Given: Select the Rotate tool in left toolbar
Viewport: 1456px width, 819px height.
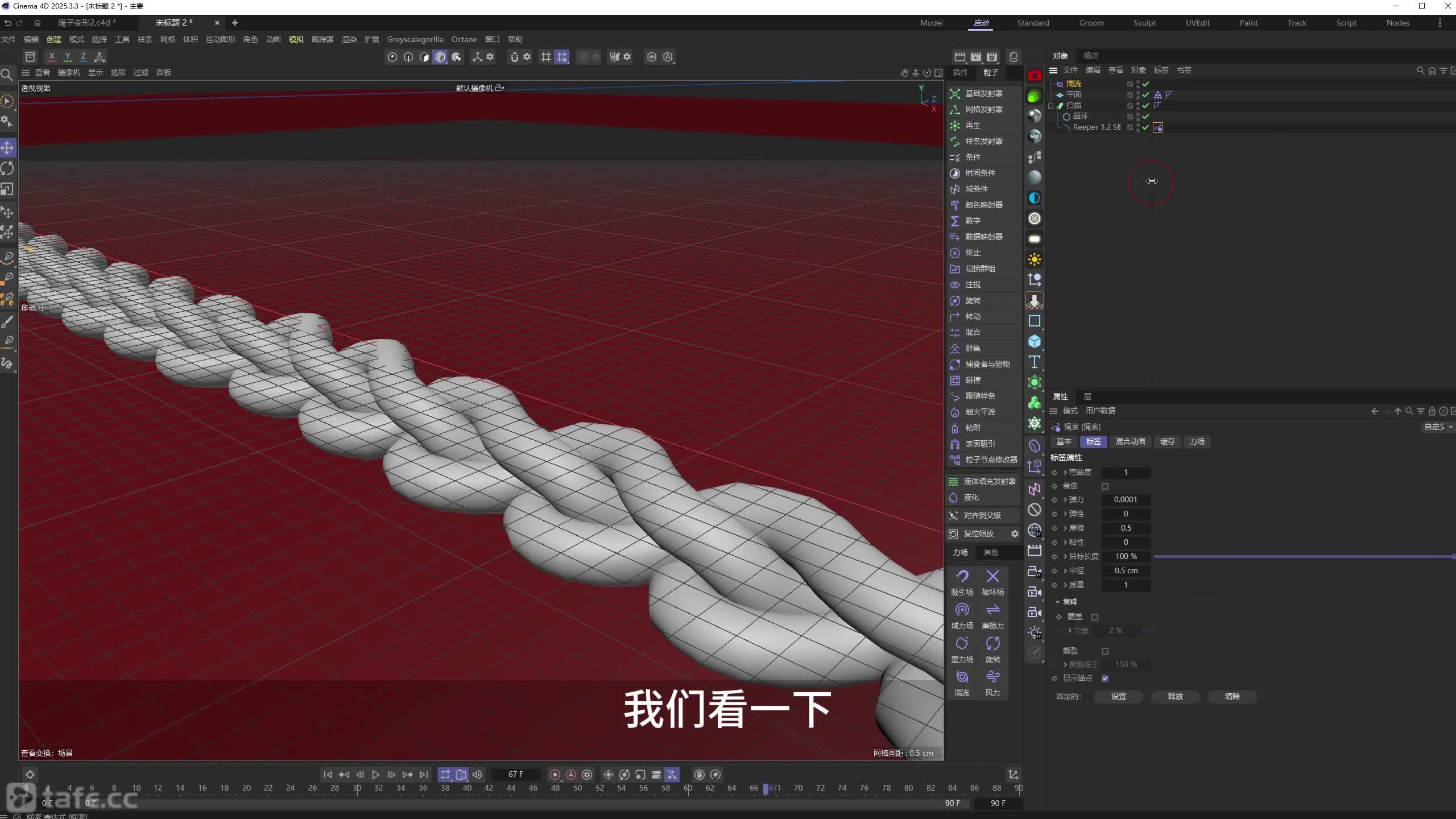Looking at the screenshot, I should [x=7, y=168].
